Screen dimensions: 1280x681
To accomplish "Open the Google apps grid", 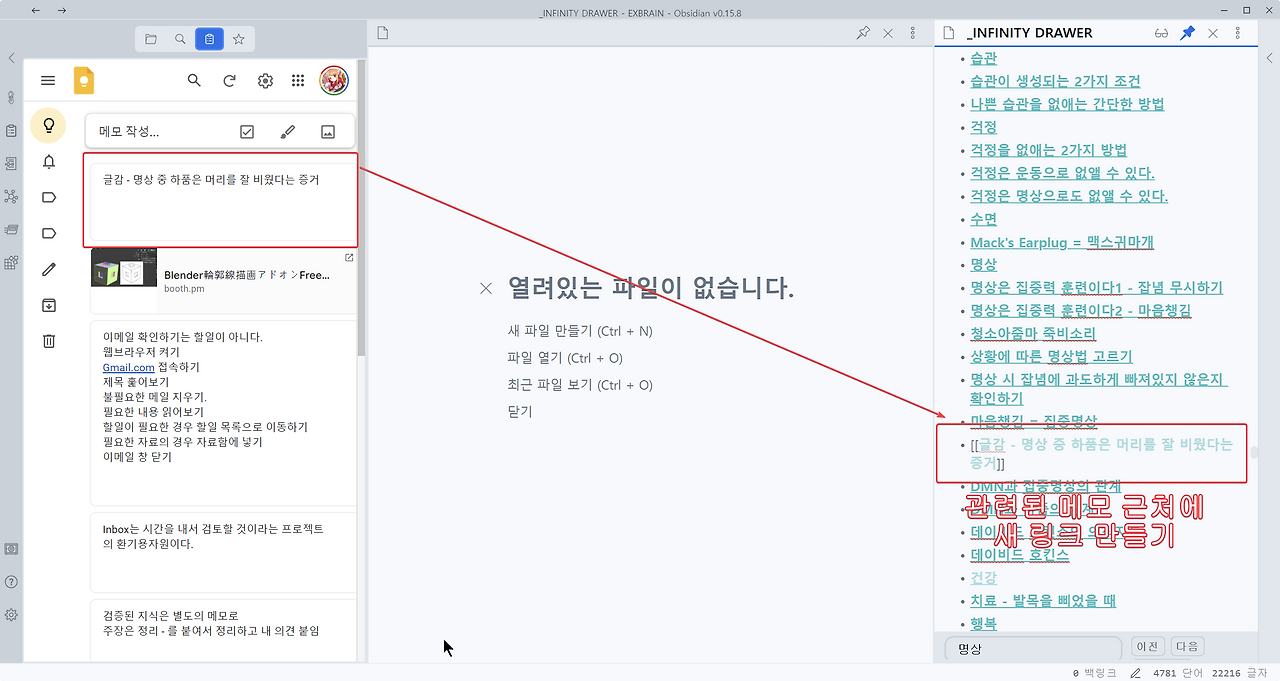I will pyautogui.click(x=298, y=81).
